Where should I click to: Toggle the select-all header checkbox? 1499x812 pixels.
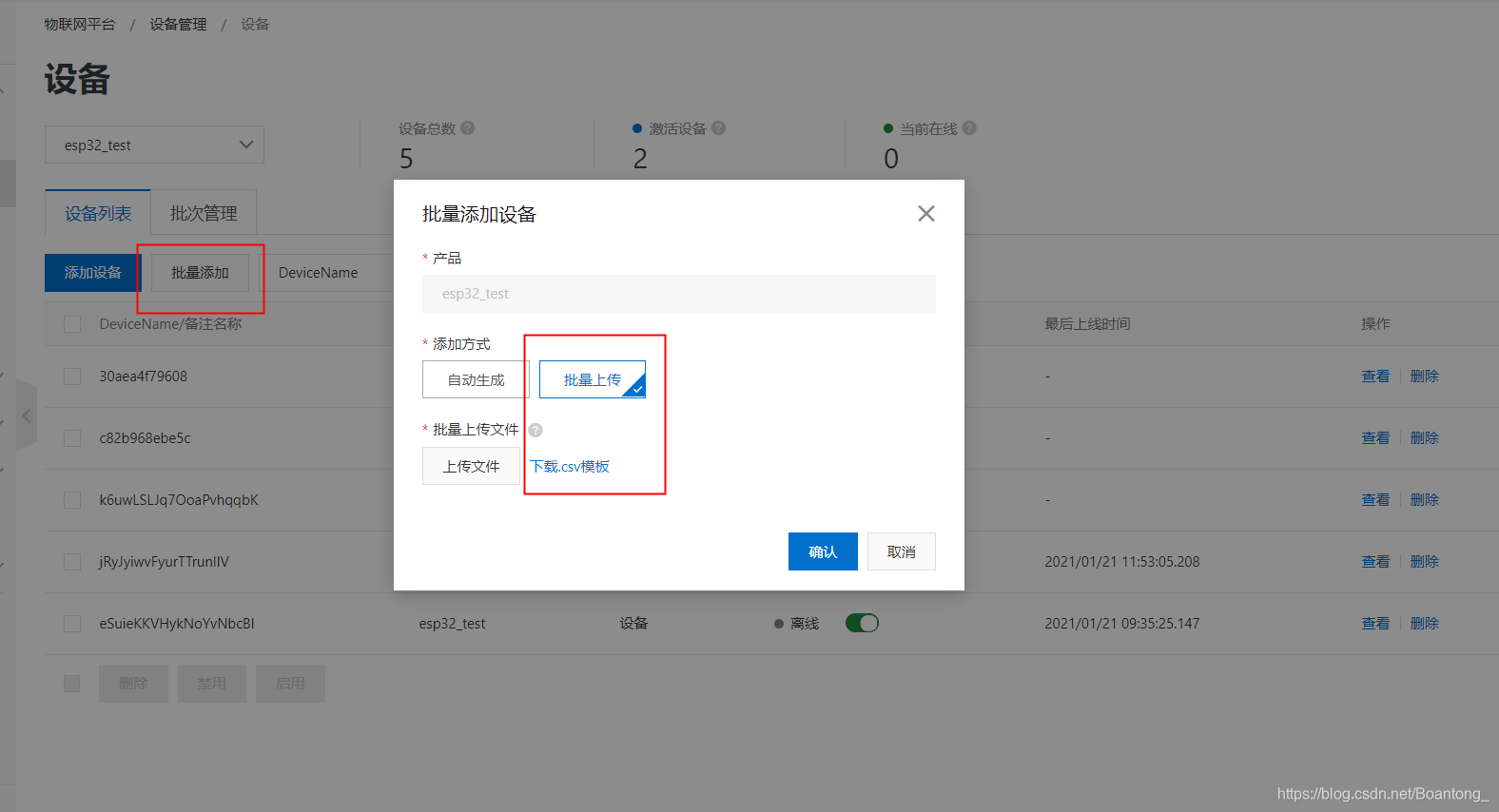[72, 324]
